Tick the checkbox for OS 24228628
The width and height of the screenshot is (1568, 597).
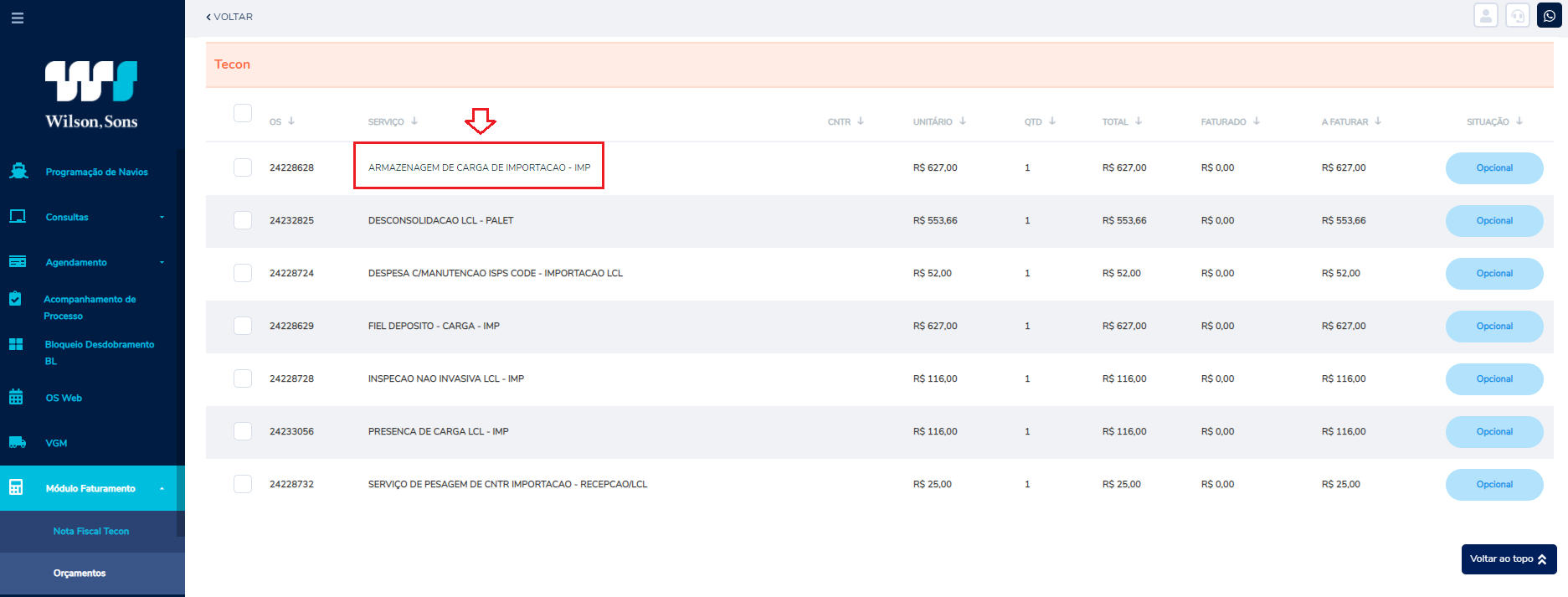click(243, 167)
